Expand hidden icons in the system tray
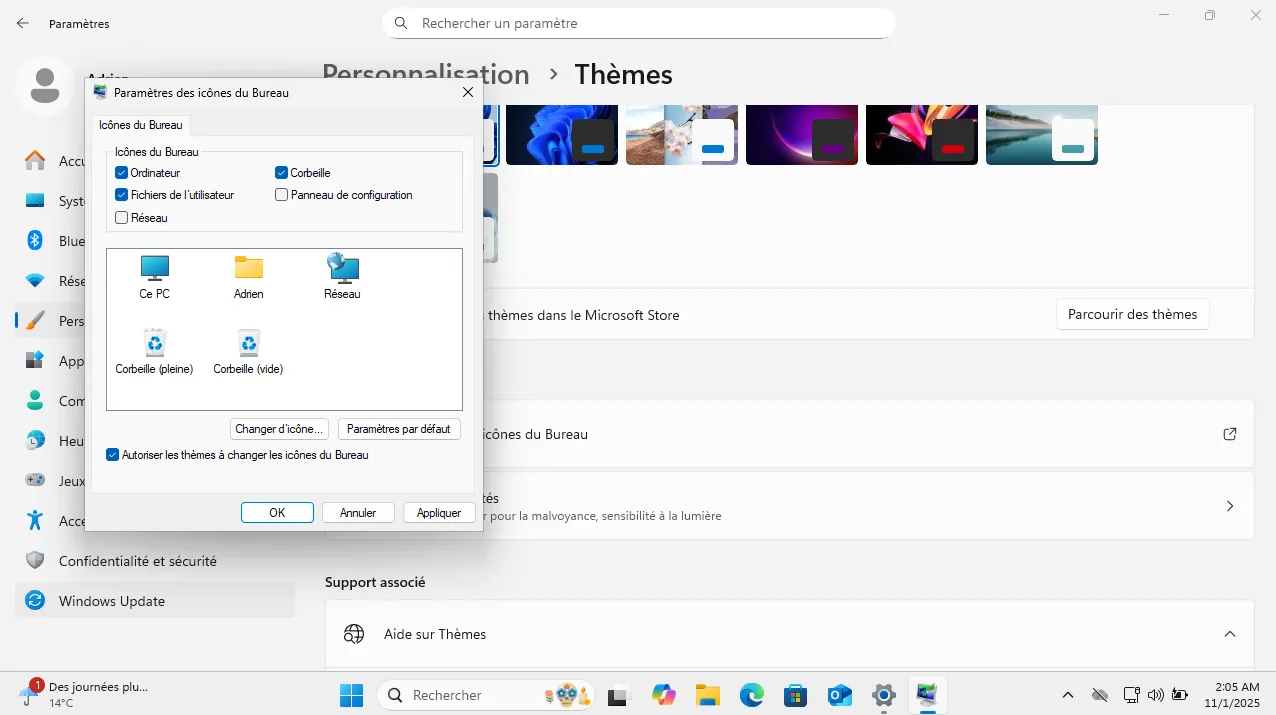Viewport: 1276px width, 715px height. (1067, 694)
